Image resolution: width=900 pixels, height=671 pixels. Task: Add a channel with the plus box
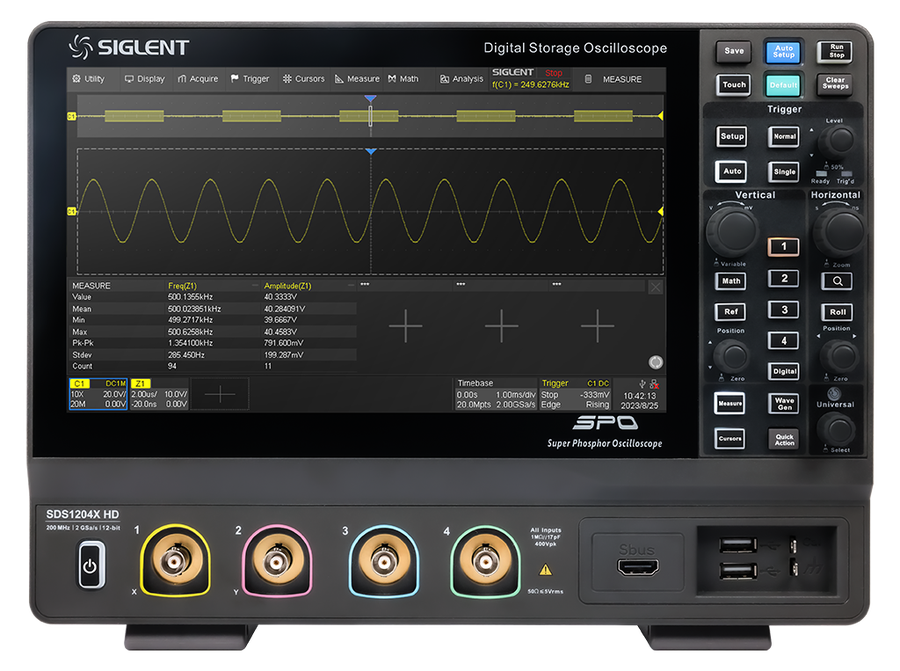pyautogui.click(x=219, y=394)
